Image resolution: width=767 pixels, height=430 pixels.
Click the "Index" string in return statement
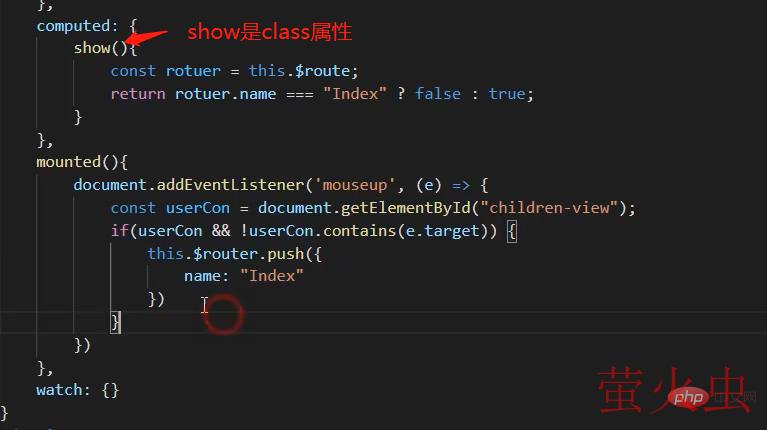click(355, 93)
